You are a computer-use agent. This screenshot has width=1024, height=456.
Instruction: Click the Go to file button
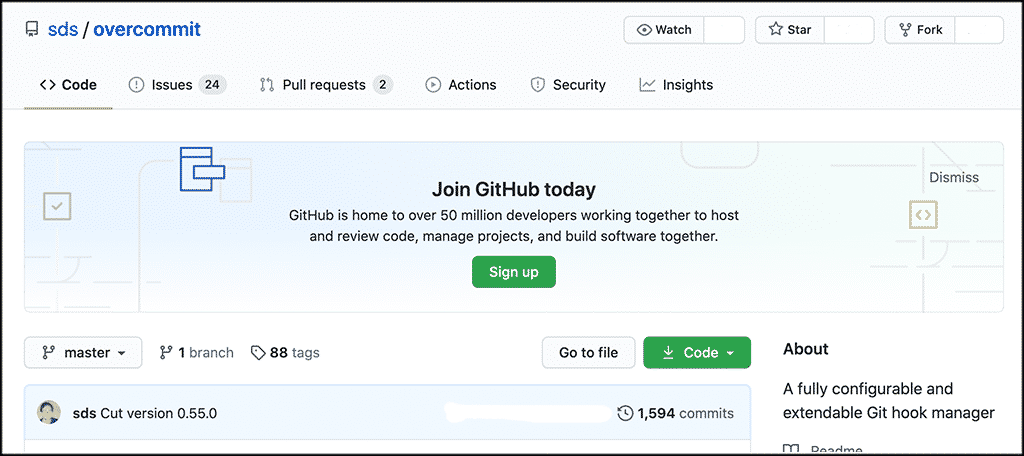tap(588, 353)
